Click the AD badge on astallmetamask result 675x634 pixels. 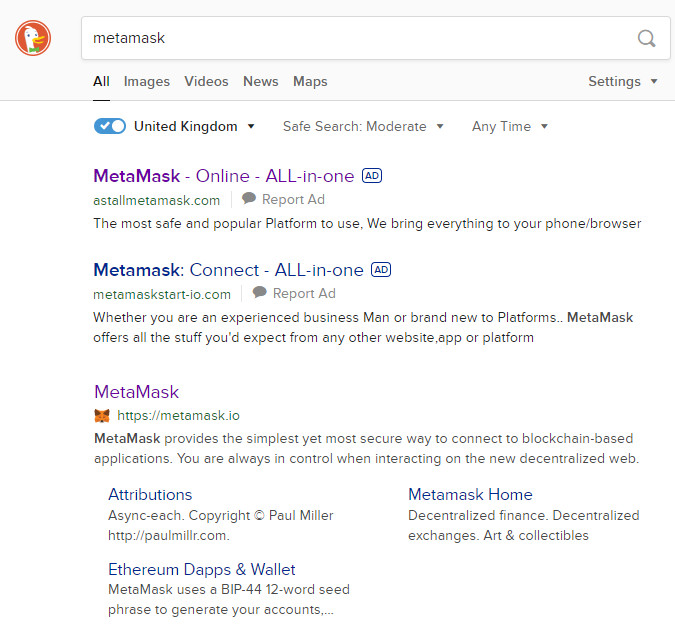click(x=372, y=176)
